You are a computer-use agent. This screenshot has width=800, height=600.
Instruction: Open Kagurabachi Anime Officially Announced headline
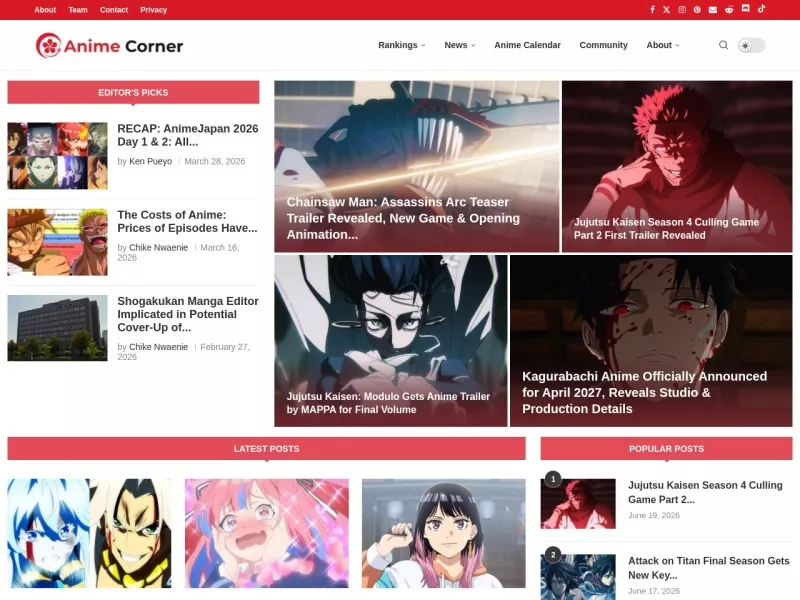[x=644, y=392]
